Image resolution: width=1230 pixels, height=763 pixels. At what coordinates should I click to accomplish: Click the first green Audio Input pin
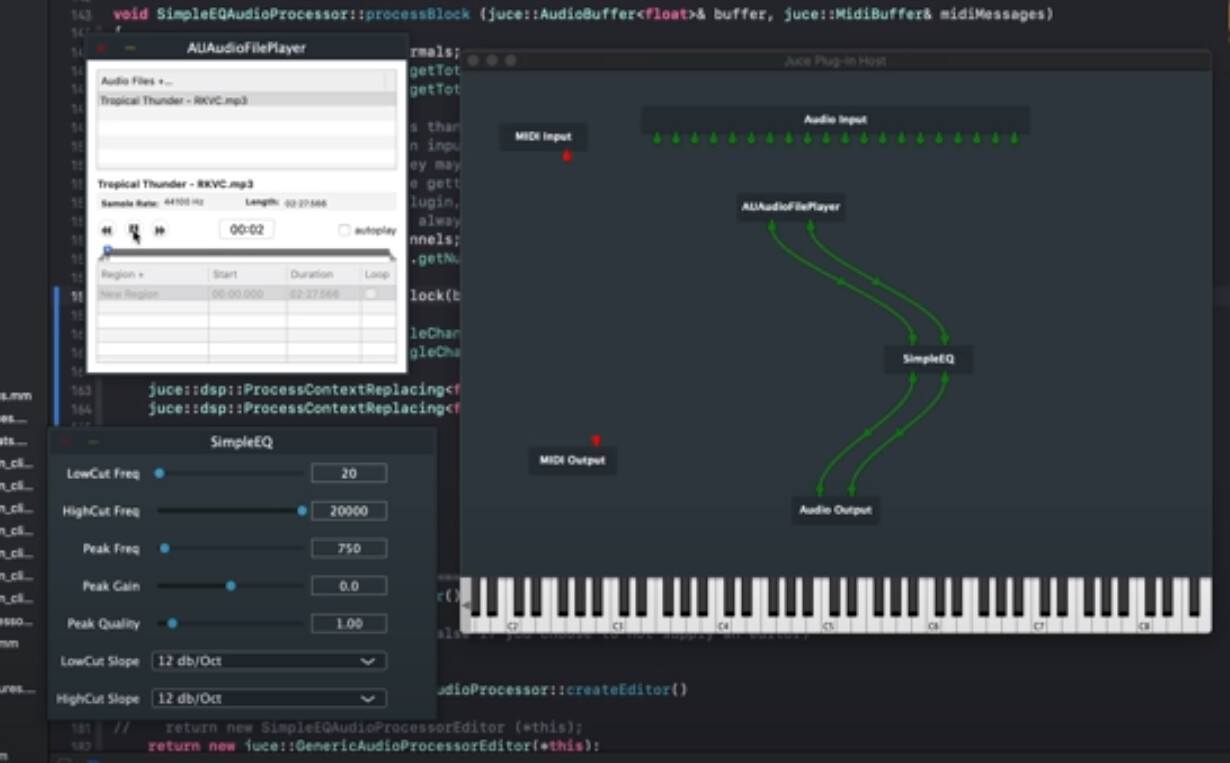point(657,138)
